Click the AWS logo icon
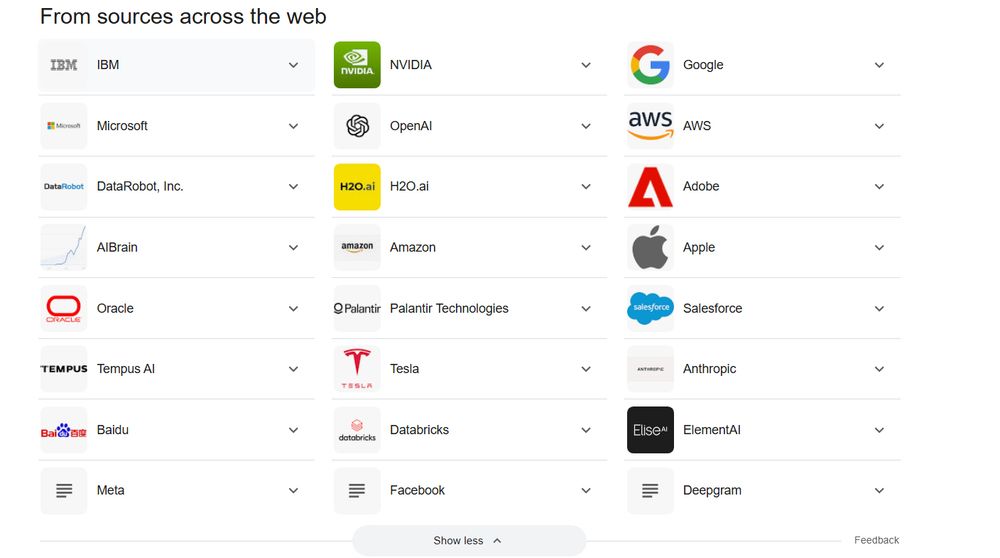This screenshot has width=1000, height=558. [x=650, y=126]
